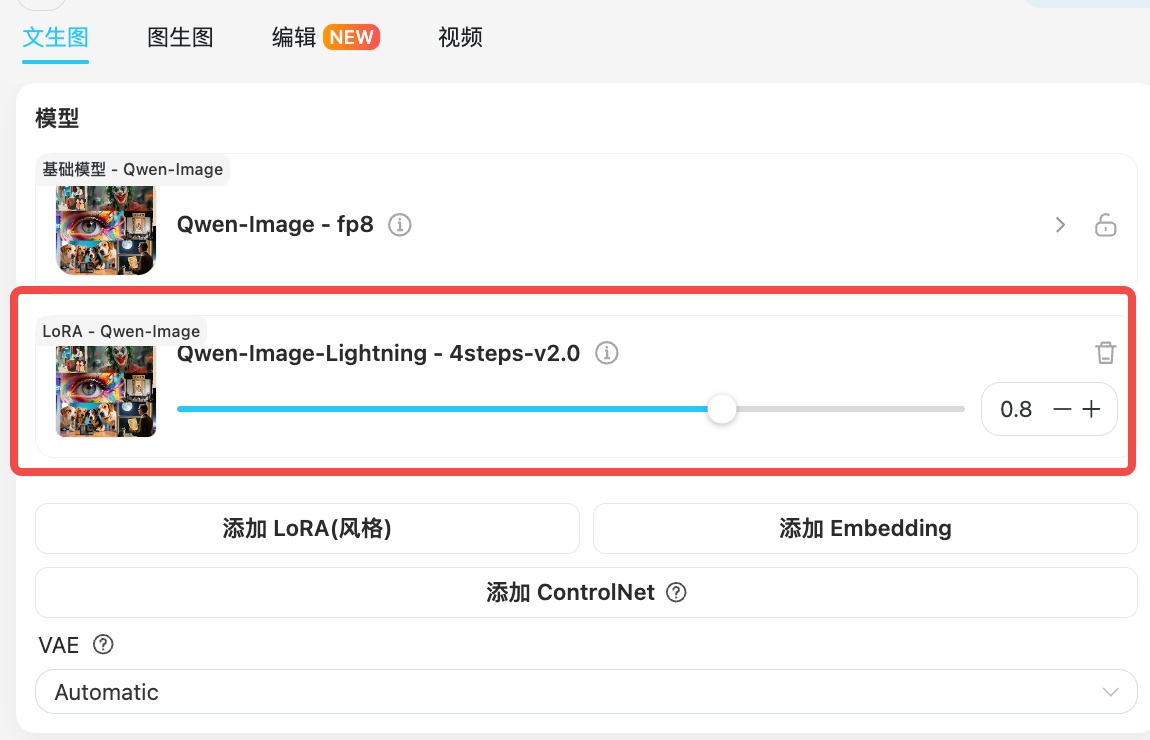Open base model selector chevron arrow
The height and width of the screenshot is (740, 1150).
tap(1061, 225)
